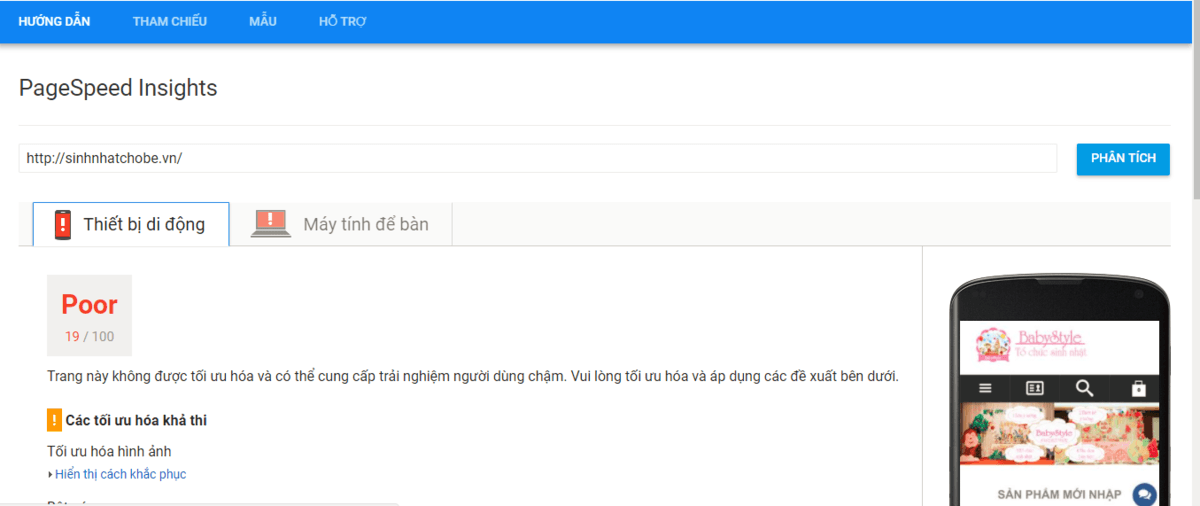Click the hamburger menu icon in phone preview
The height and width of the screenshot is (506, 1200).
(x=985, y=388)
